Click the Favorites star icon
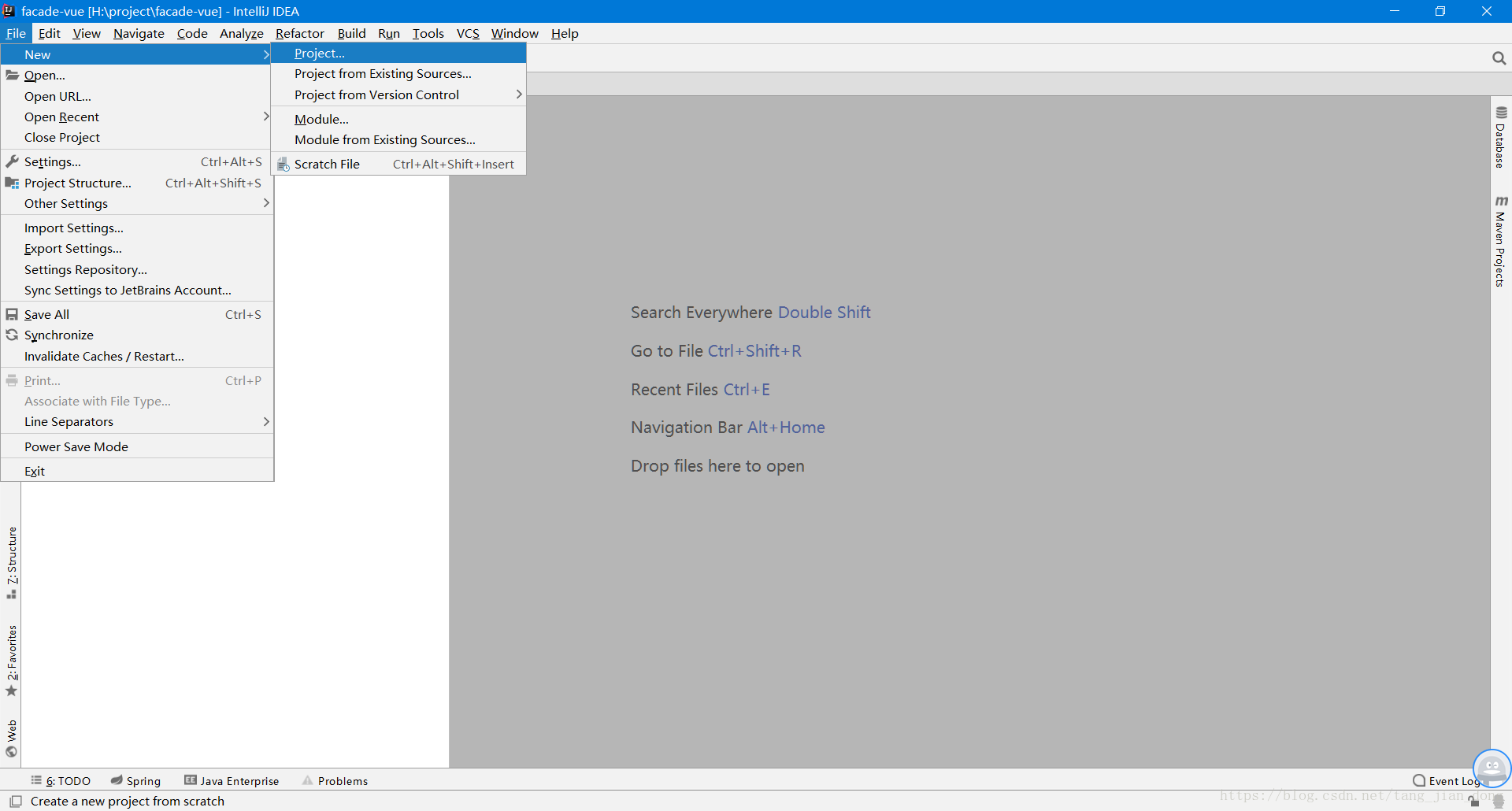This screenshot has height=811, width=1512. [x=12, y=691]
